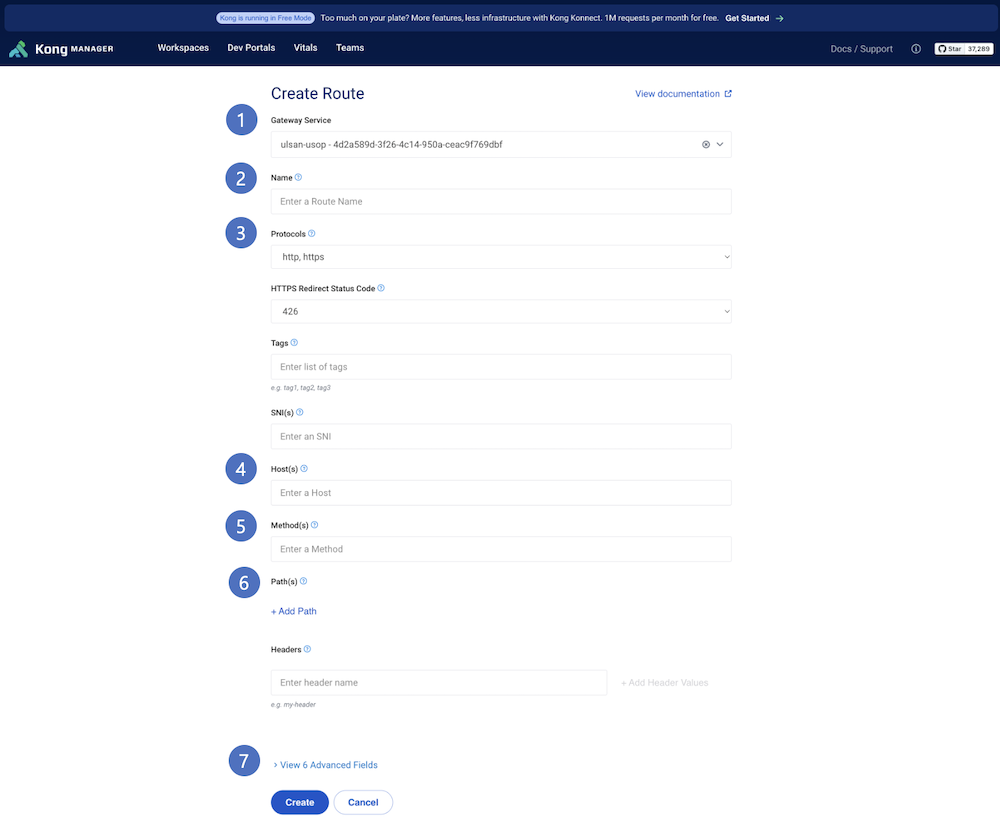Viewport: 1000px width, 827px height.
Task: Click help icon beside HTTPS Redirect Status Code
Action: pyautogui.click(x=381, y=288)
